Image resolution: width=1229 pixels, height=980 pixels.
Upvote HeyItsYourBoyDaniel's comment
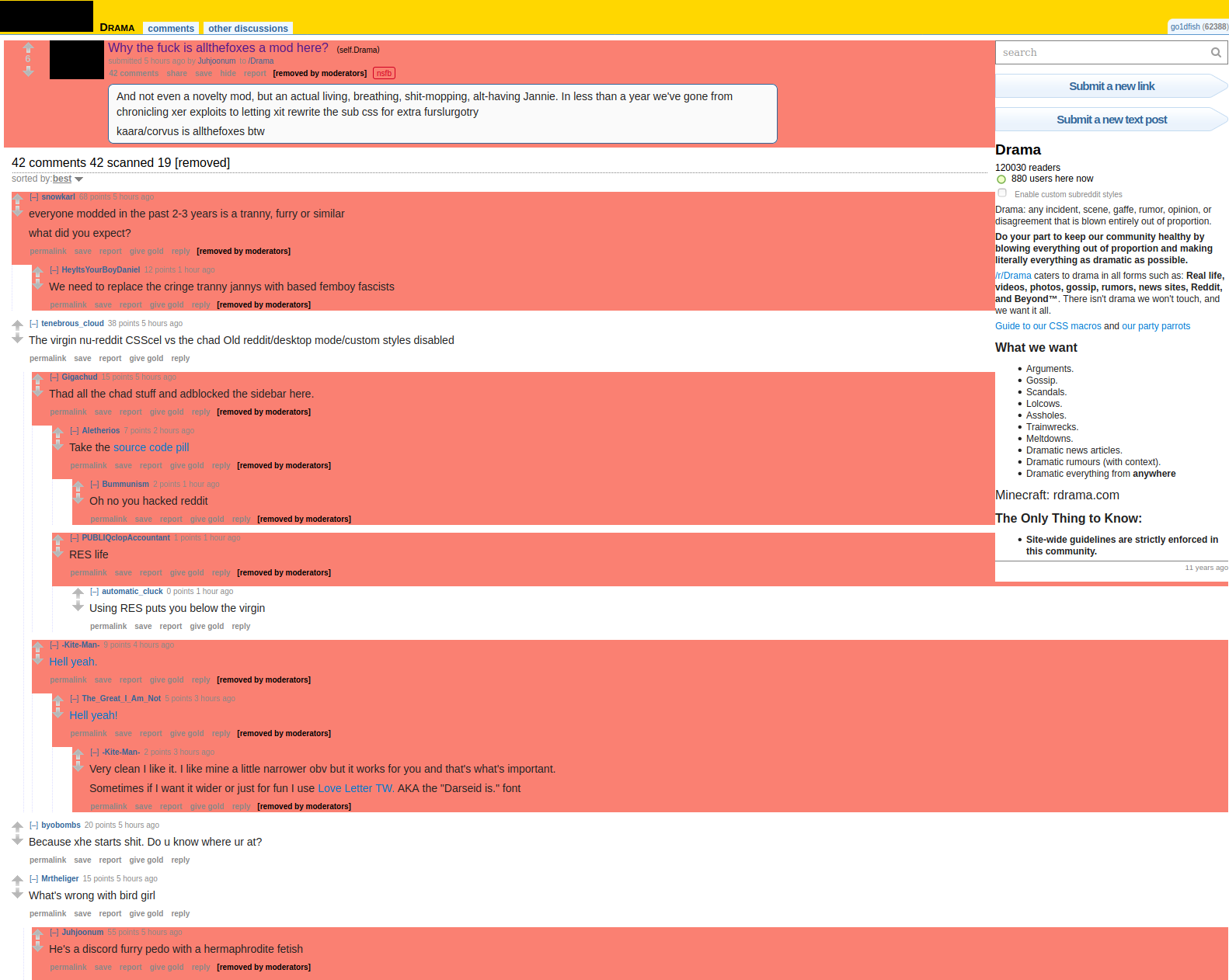[x=37, y=272]
